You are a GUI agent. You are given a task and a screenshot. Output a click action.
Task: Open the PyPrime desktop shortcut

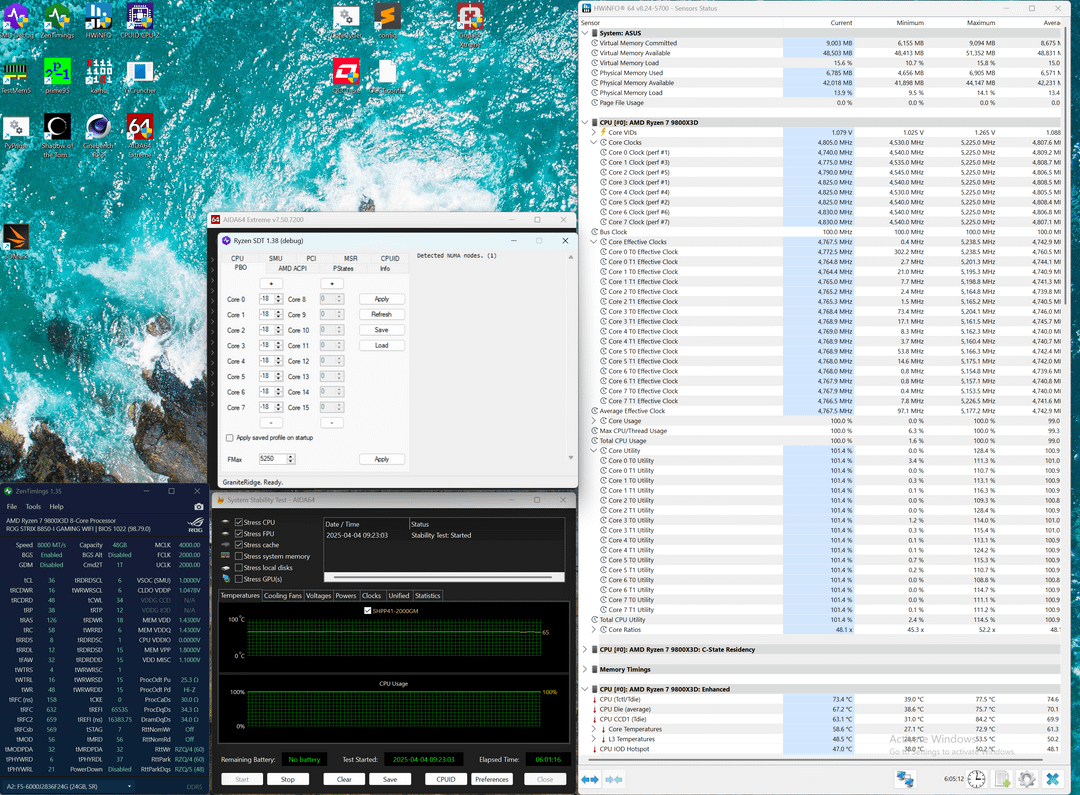pyautogui.click(x=16, y=132)
